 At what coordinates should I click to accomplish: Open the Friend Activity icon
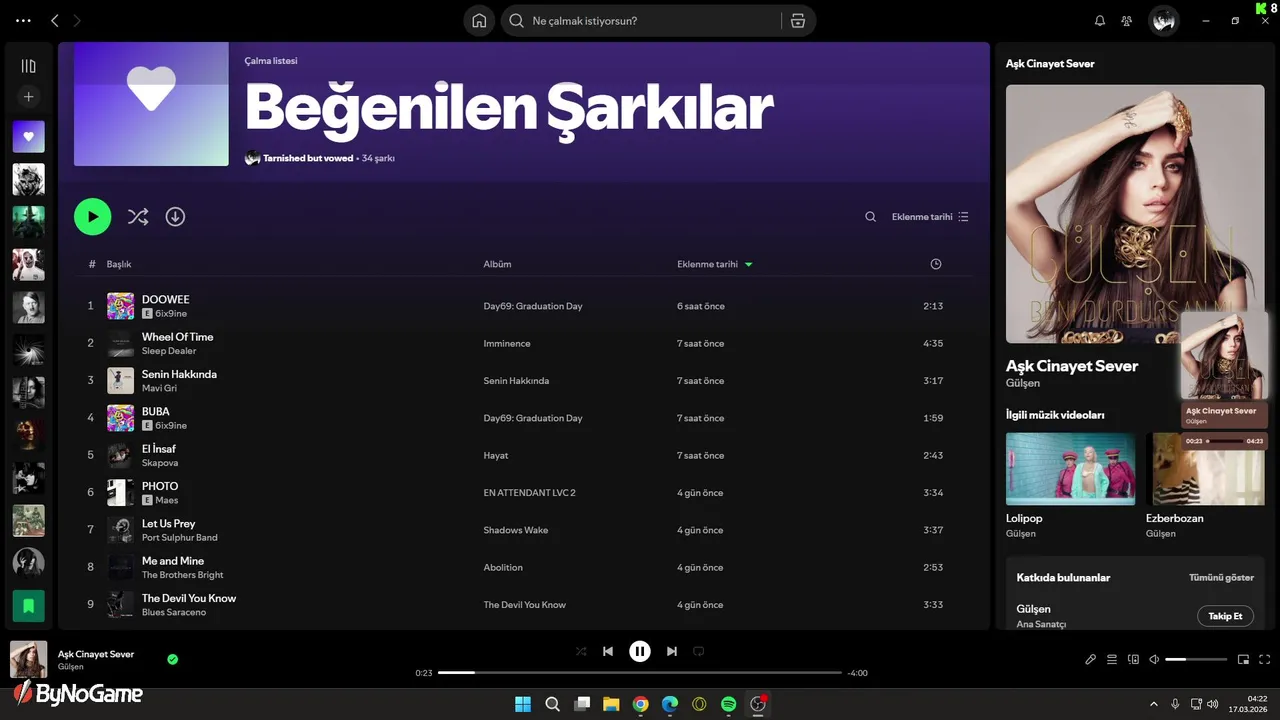1128,21
